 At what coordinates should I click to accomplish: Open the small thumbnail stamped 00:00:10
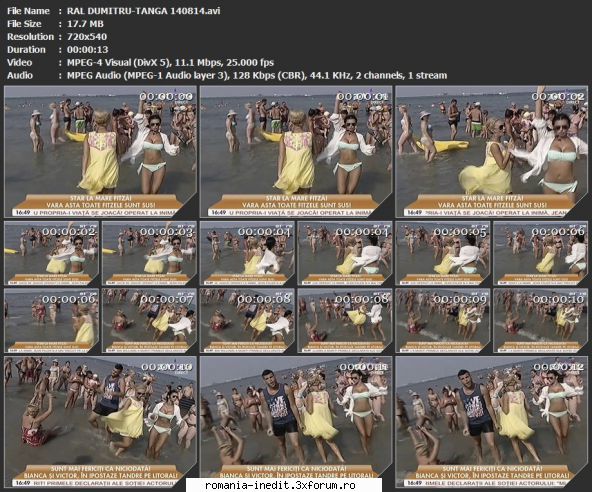click(x=541, y=321)
